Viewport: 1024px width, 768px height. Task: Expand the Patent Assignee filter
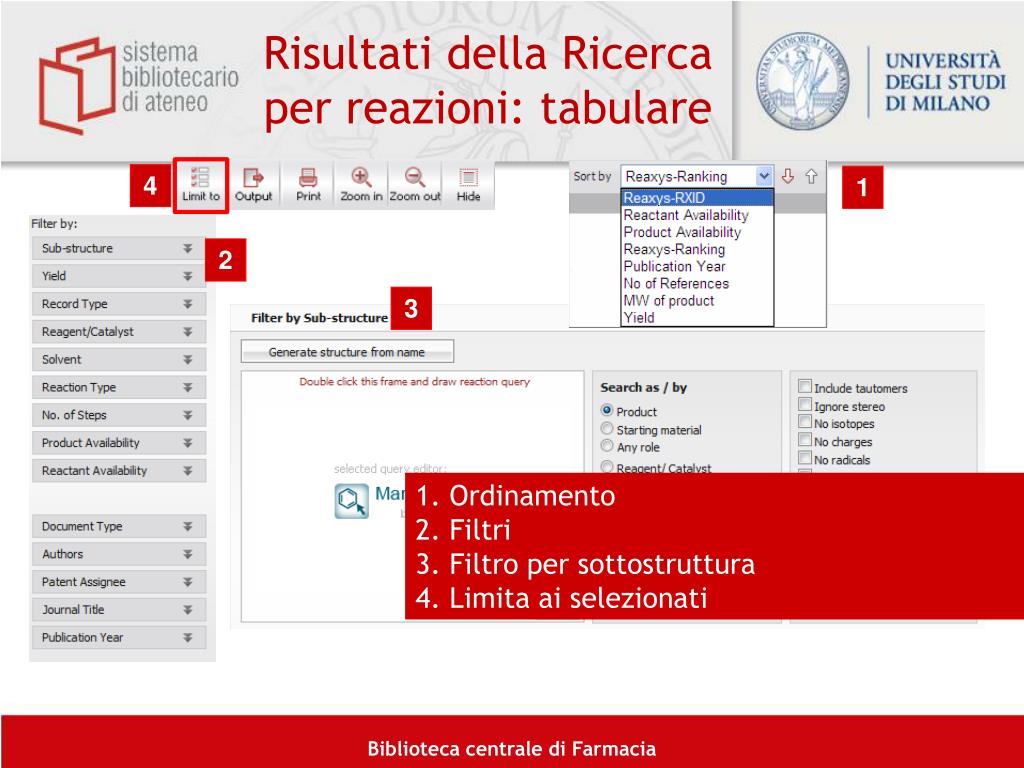click(x=119, y=582)
